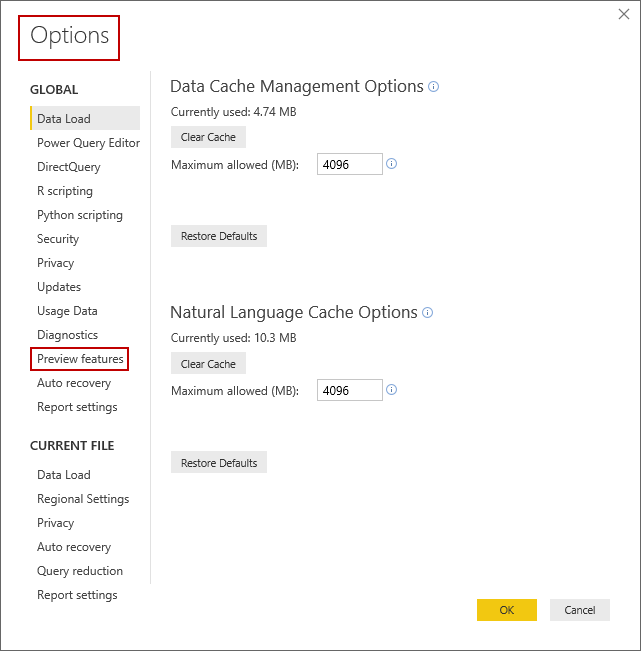Viewport: 641px width, 651px height.
Task: Close the Options dialog with X
Action: tap(624, 14)
